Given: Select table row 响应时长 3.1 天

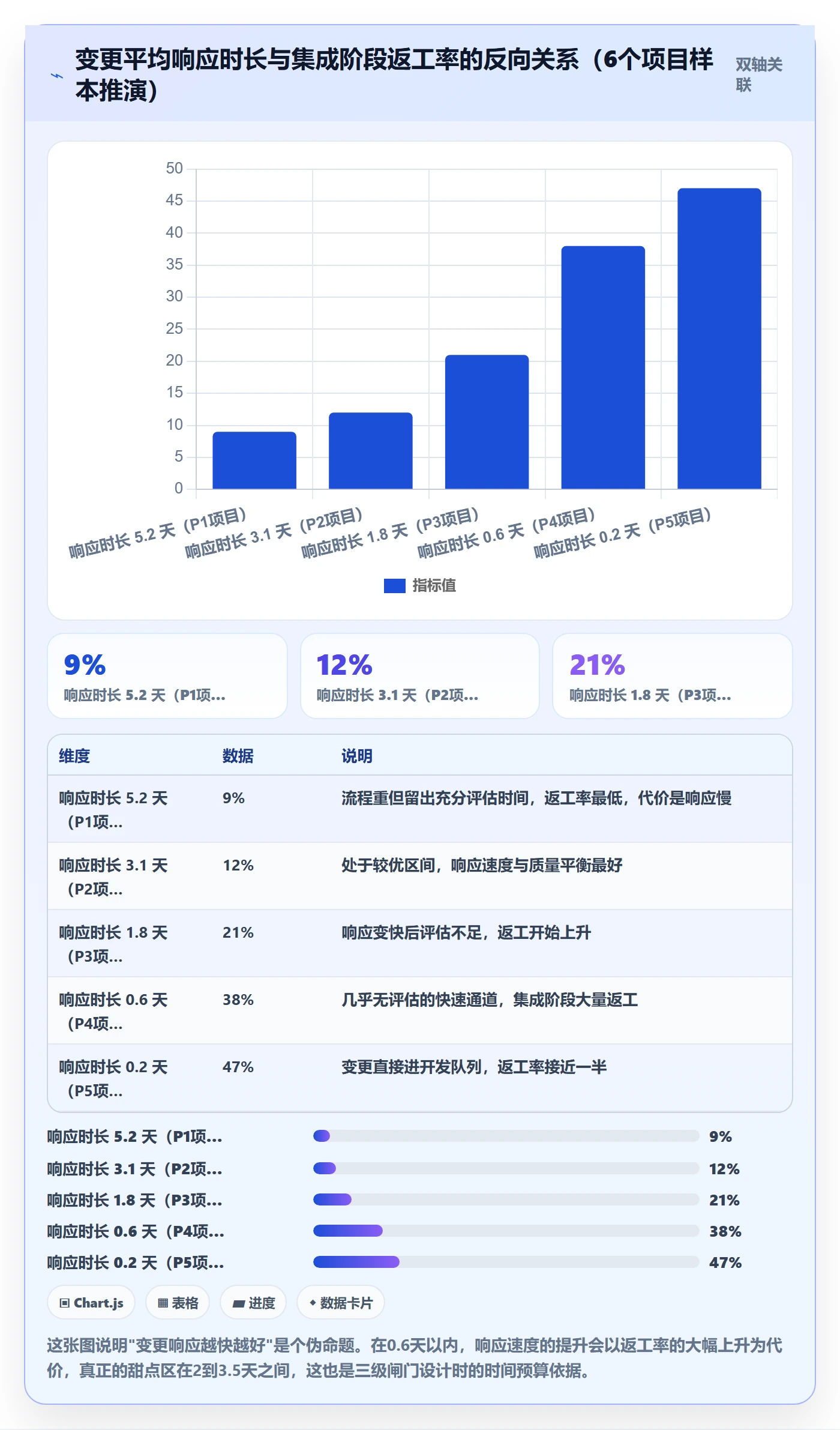Looking at the screenshot, I should pos(420,876).
